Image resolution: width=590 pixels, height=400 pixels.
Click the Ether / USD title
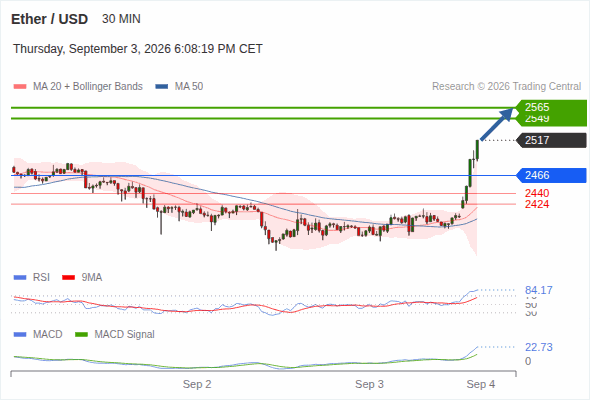pyautogui.click(x=49, y=19)
